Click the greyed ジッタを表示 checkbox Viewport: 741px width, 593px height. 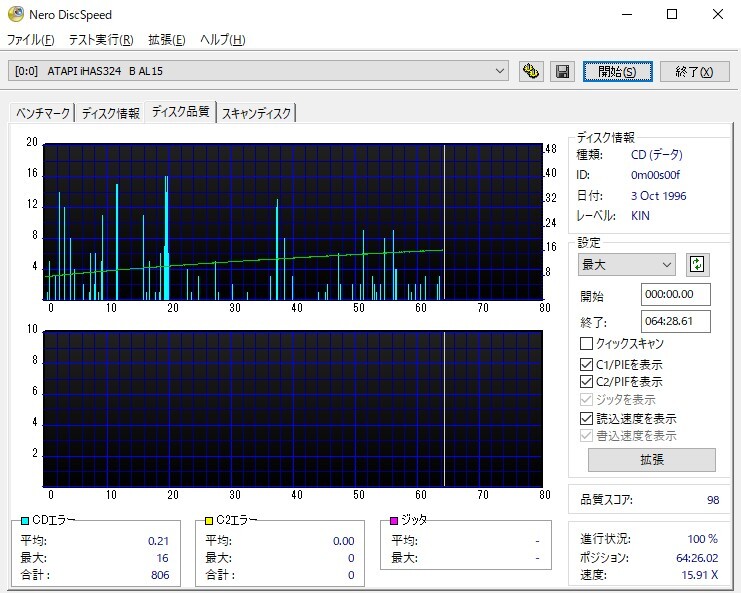tap(586, 400)
